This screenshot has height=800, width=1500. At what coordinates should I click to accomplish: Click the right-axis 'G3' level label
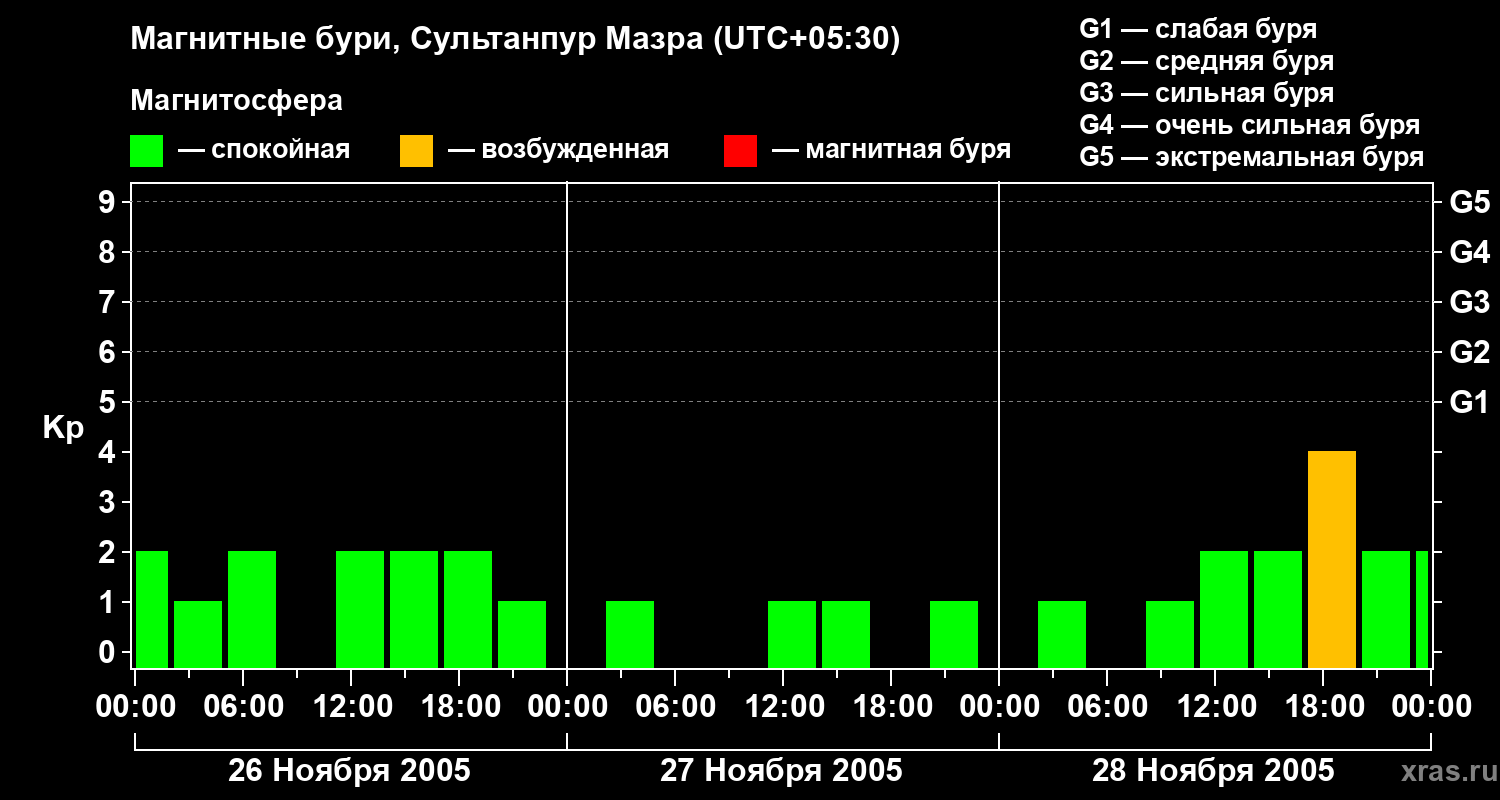click(1469, 302)
